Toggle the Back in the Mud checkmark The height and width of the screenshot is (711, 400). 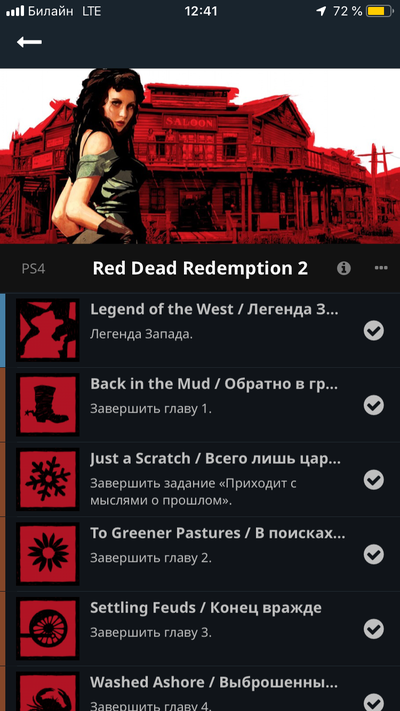[x=374, y=405]
